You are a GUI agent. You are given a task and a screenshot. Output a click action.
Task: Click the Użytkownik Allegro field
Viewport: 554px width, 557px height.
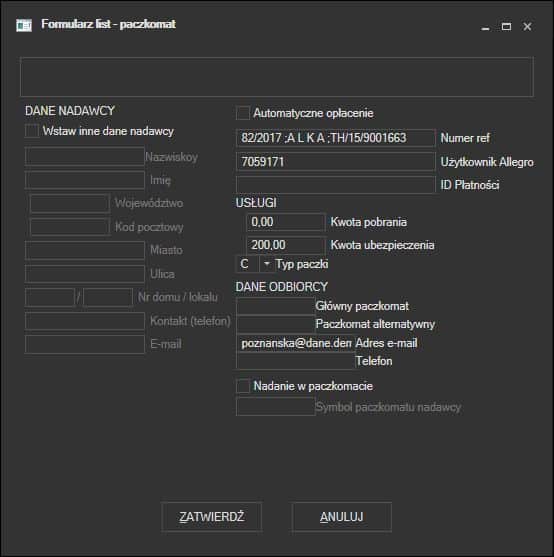point(336,162)
